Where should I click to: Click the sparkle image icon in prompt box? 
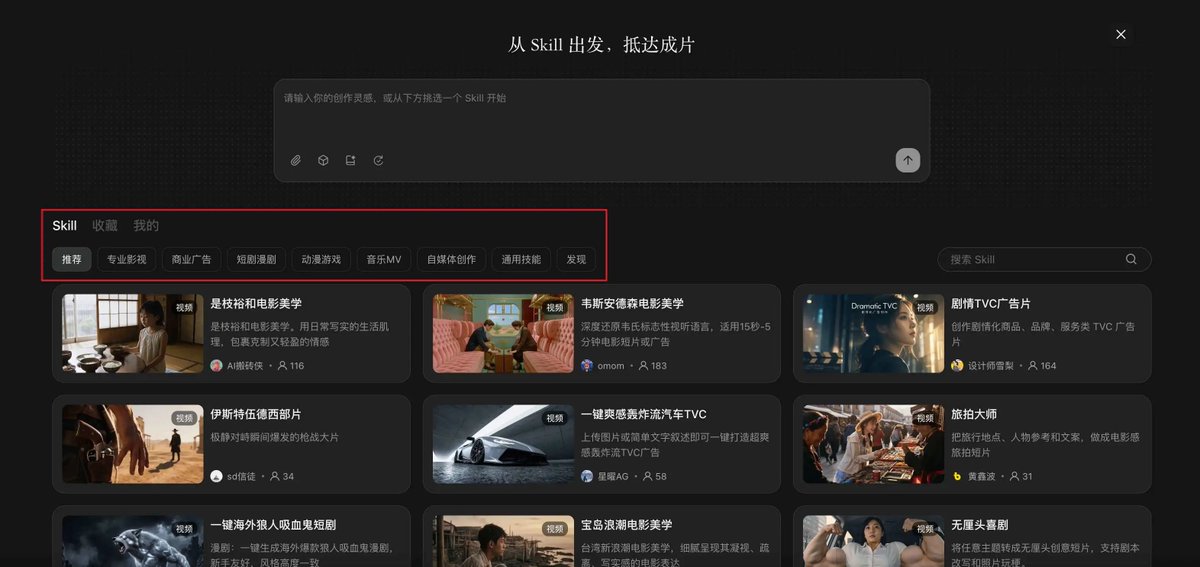pos(351,160)
